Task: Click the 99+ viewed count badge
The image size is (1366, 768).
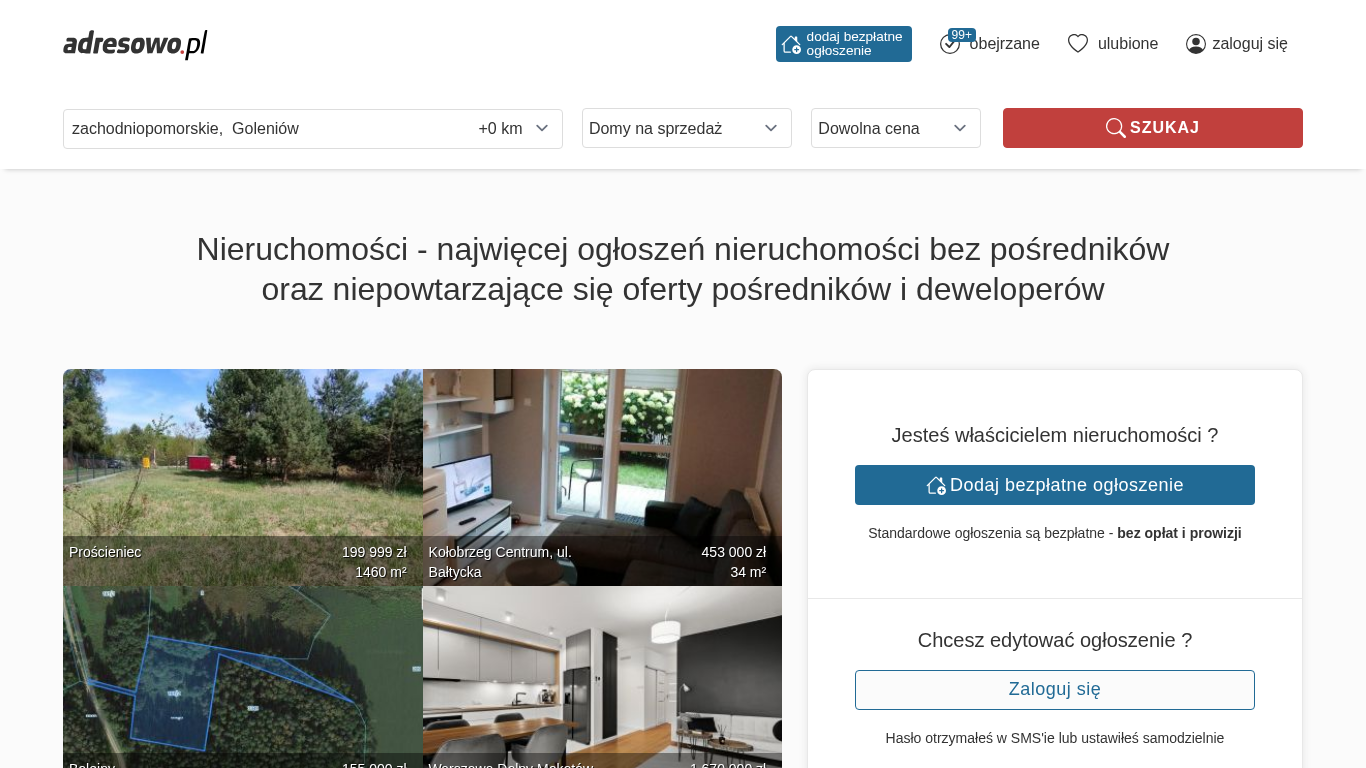Action: click(x=961, y=35)
